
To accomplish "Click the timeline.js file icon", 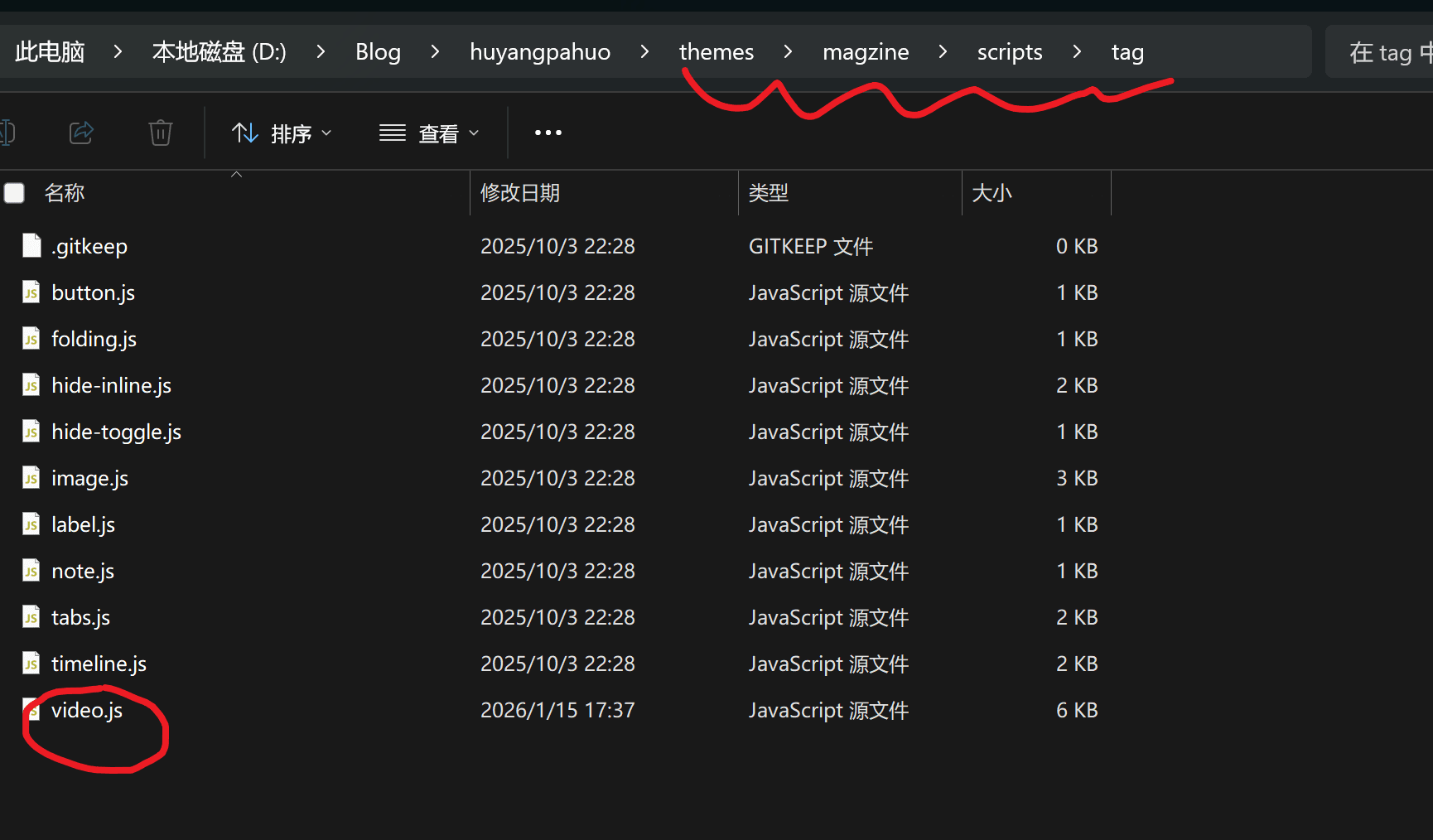I will (31, 664).
